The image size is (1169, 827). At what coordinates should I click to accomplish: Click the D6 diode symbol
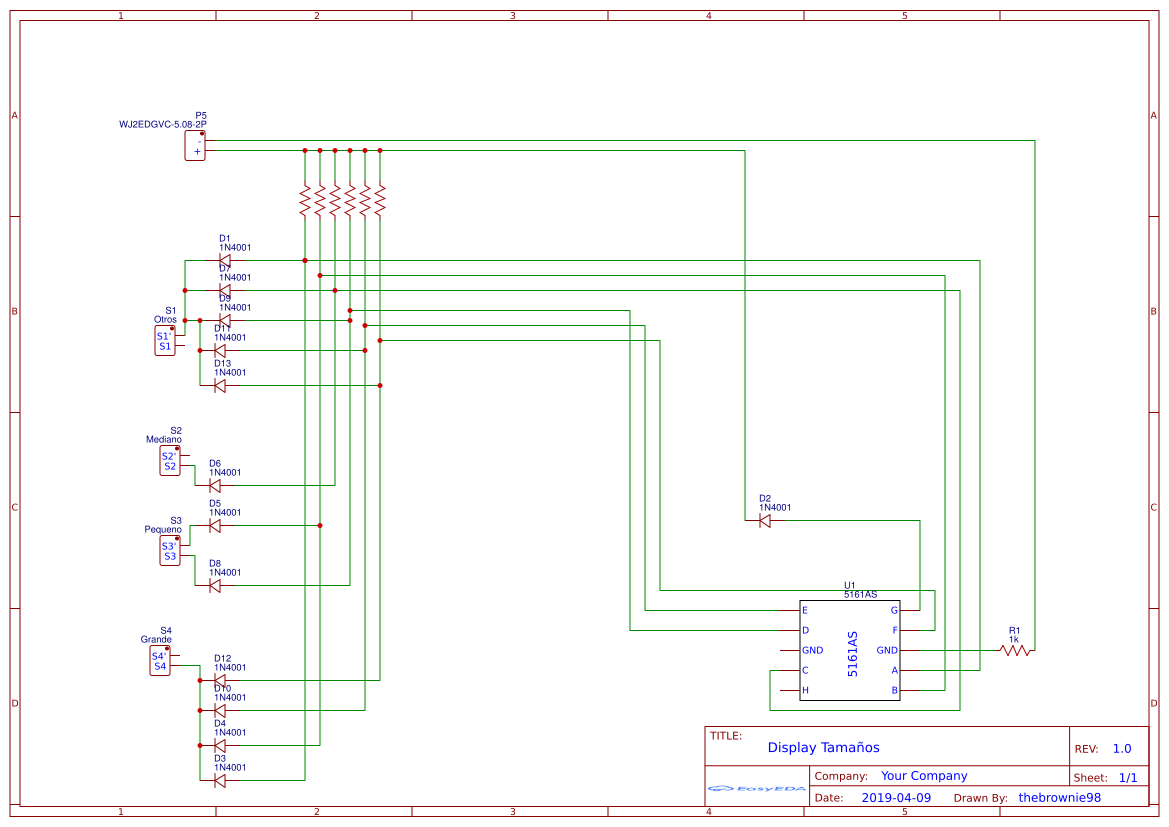(x=214, y=486)
